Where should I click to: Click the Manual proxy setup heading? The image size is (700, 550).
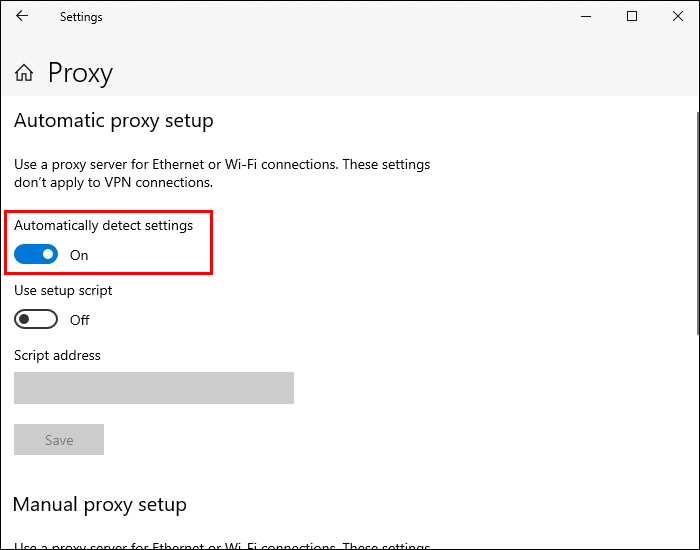pos(100,504)
